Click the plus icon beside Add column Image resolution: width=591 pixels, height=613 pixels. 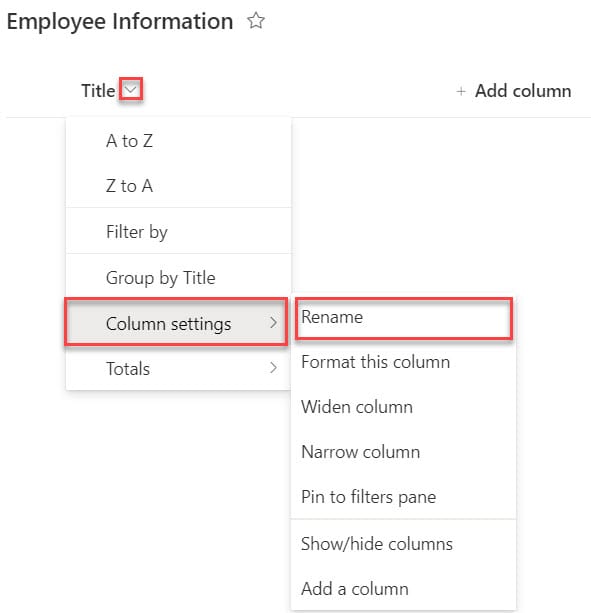(461, 91)
